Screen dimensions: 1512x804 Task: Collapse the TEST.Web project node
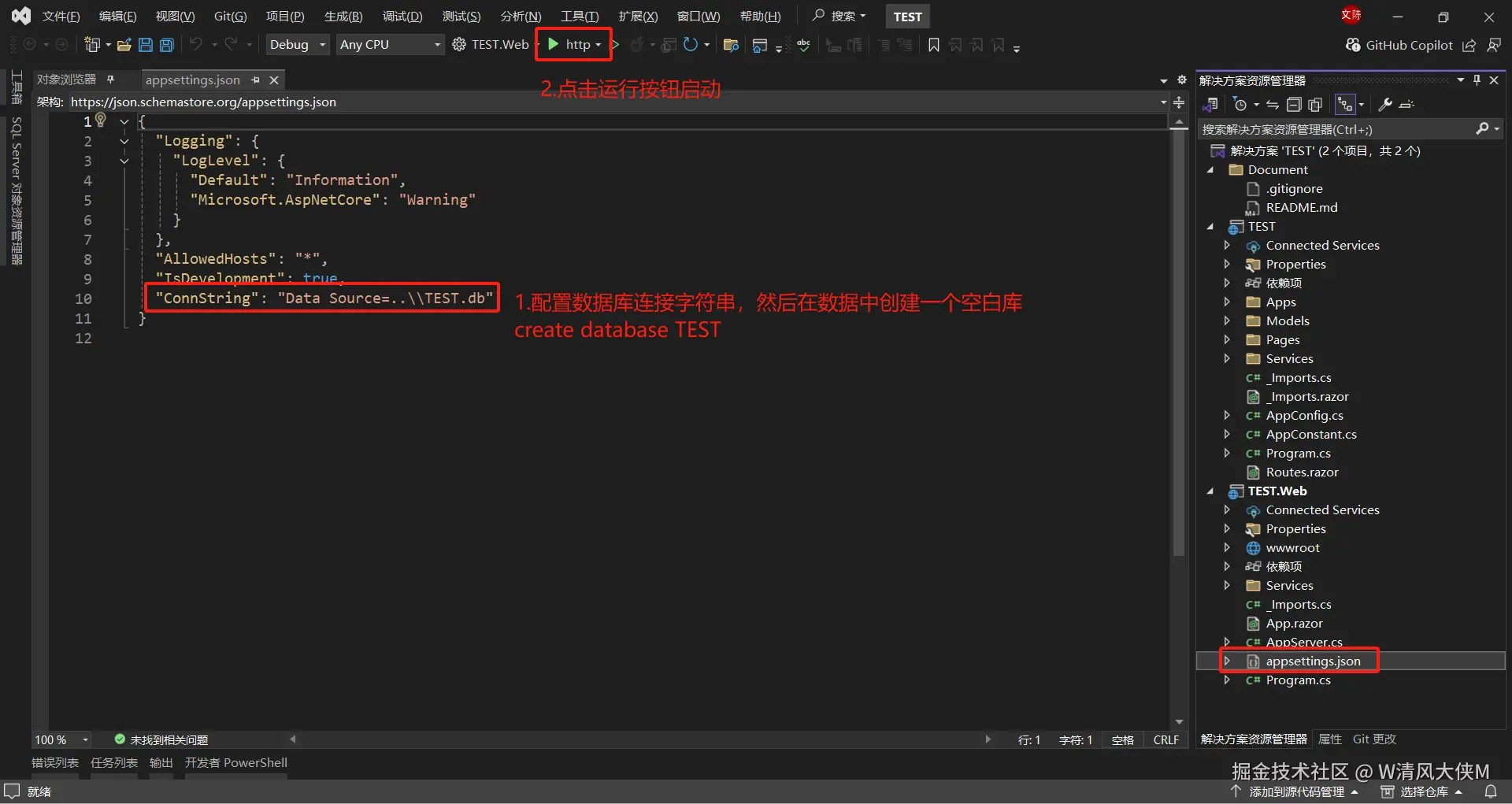coord(1210,491)
